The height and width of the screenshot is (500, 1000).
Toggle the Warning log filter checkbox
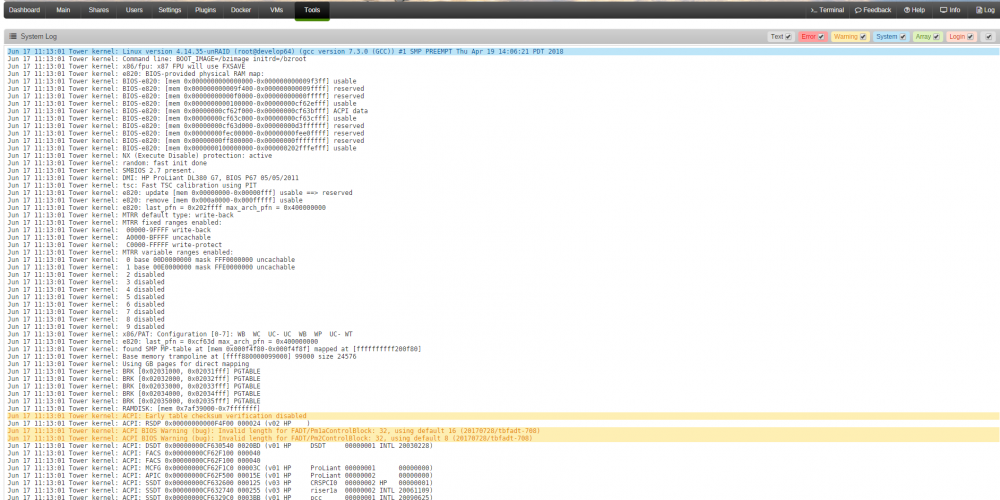click(864, 37)
